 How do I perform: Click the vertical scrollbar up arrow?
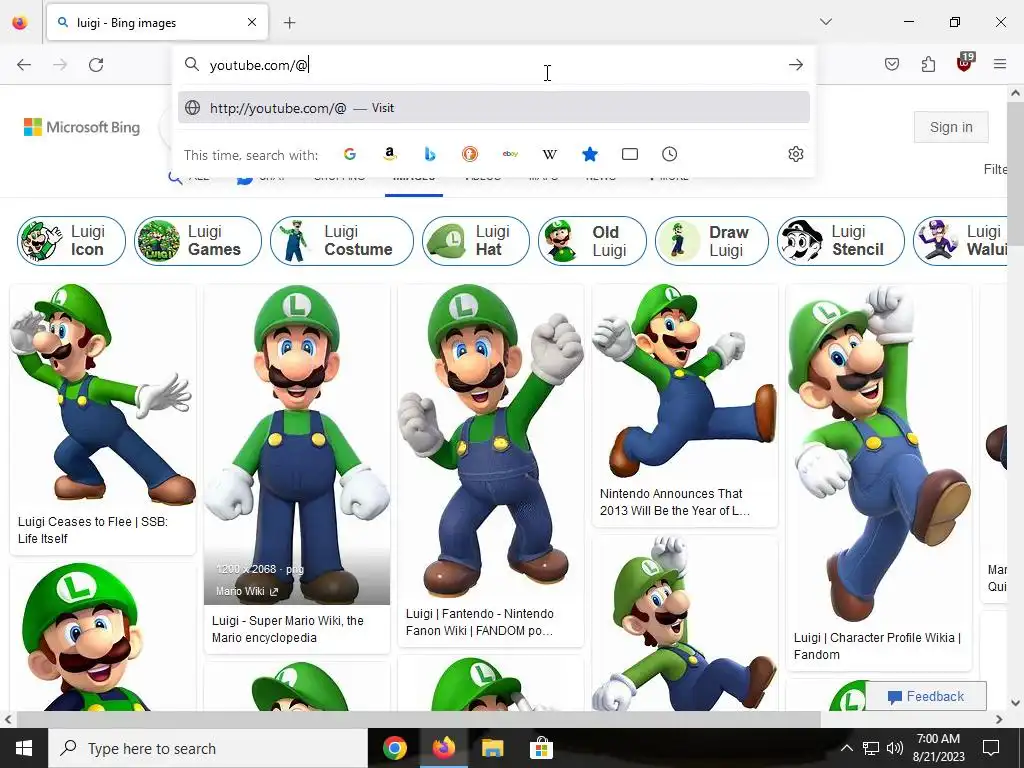point(1016,93)
